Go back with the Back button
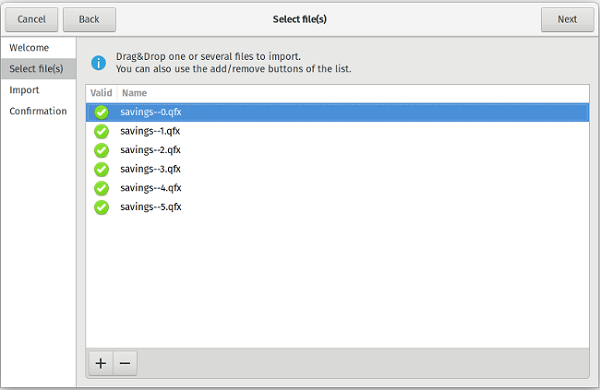 click(89, 19)
